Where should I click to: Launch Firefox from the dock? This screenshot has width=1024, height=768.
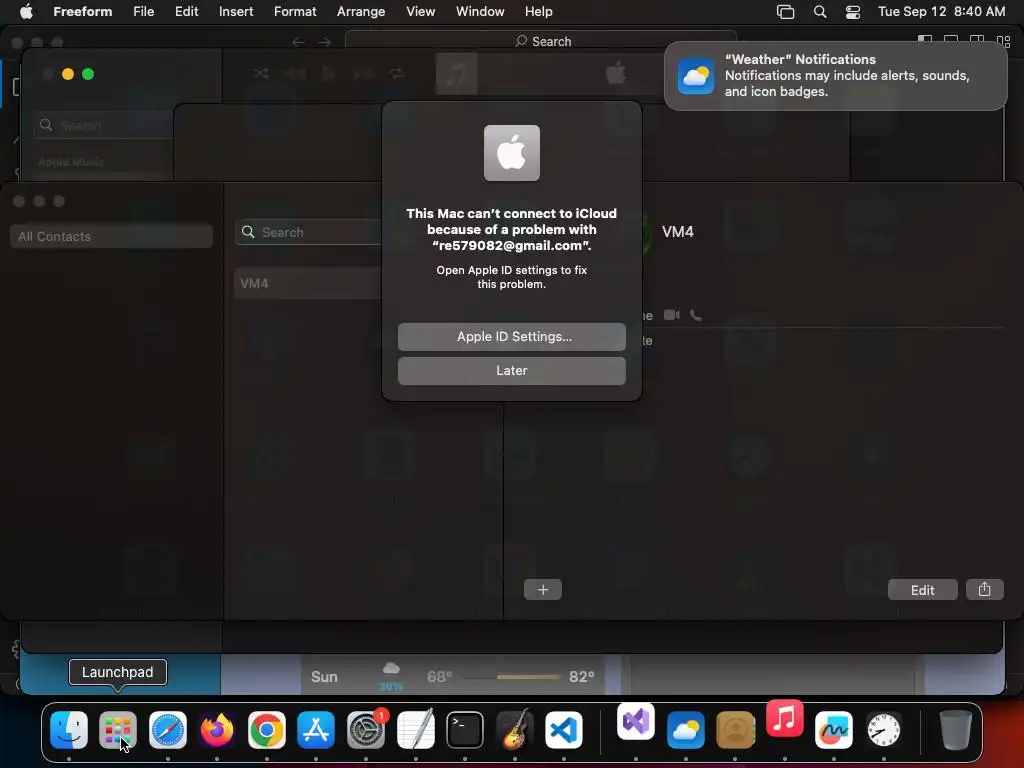tap(217, 729)
